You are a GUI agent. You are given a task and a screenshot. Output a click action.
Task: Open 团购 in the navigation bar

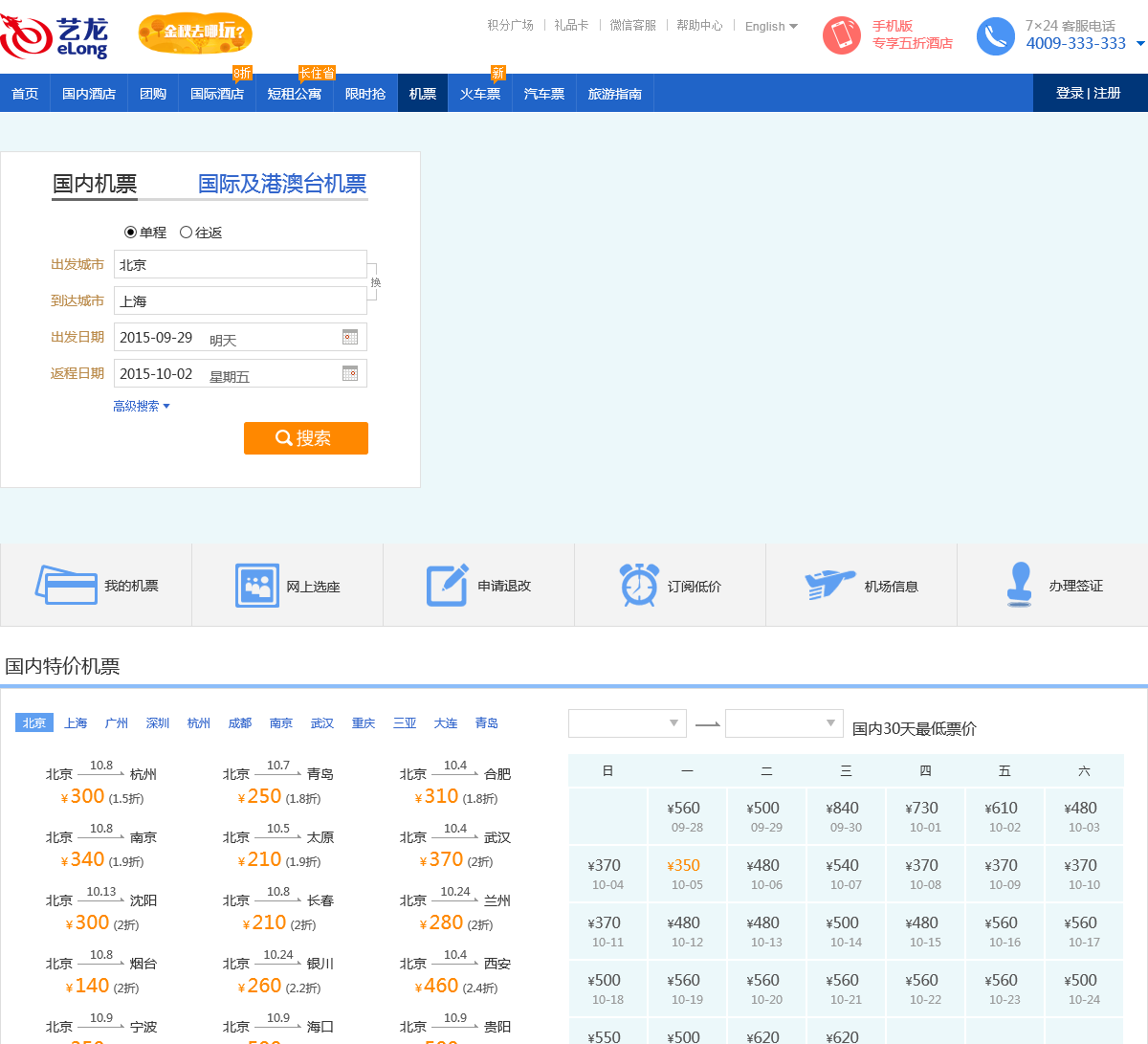click(x=153, y=94)
